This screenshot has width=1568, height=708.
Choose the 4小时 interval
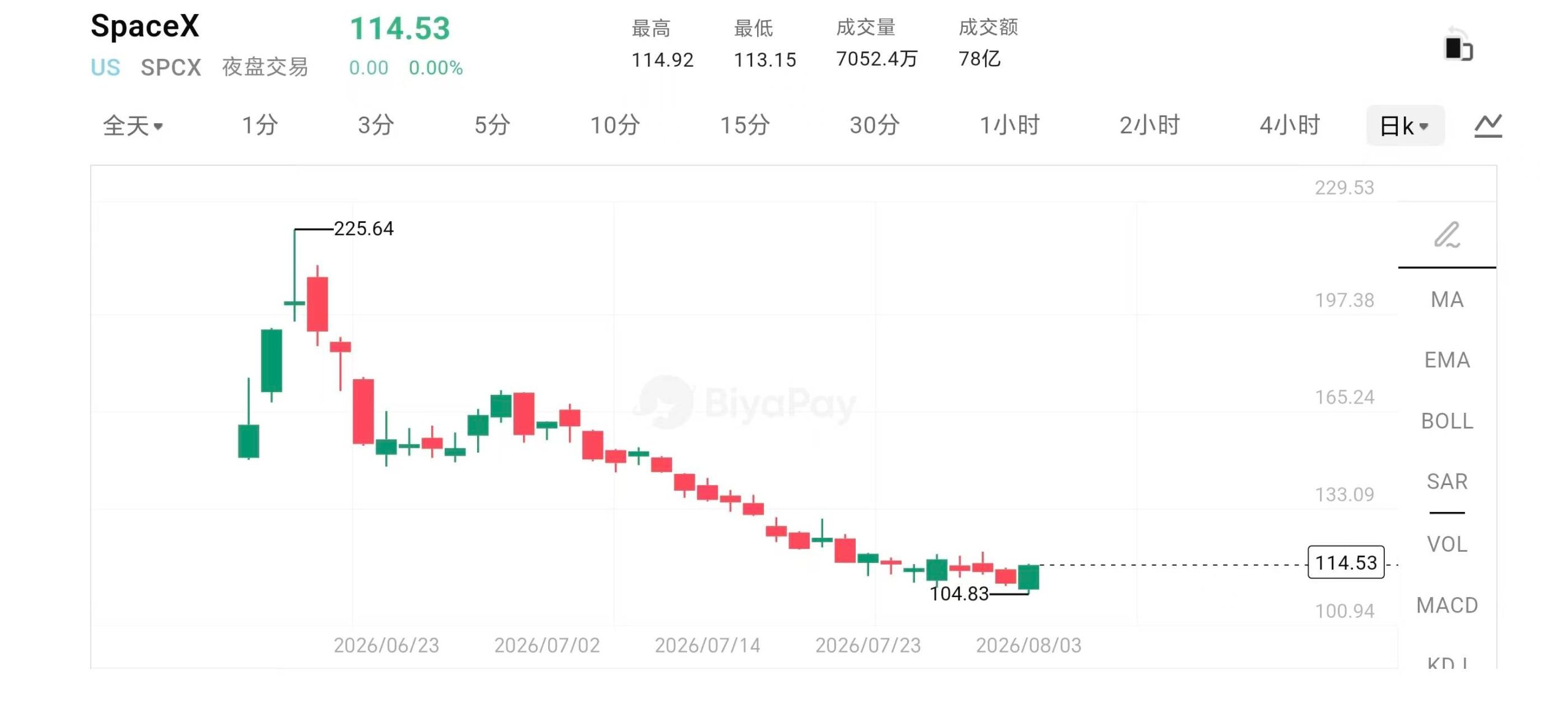1289,126
